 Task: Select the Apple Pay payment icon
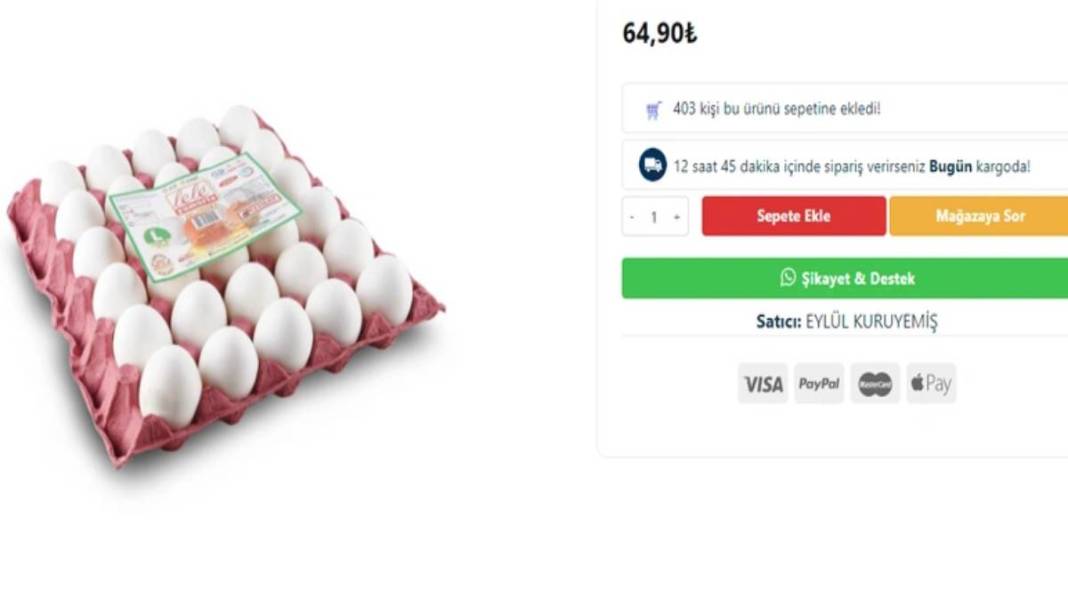click(929, 383)
